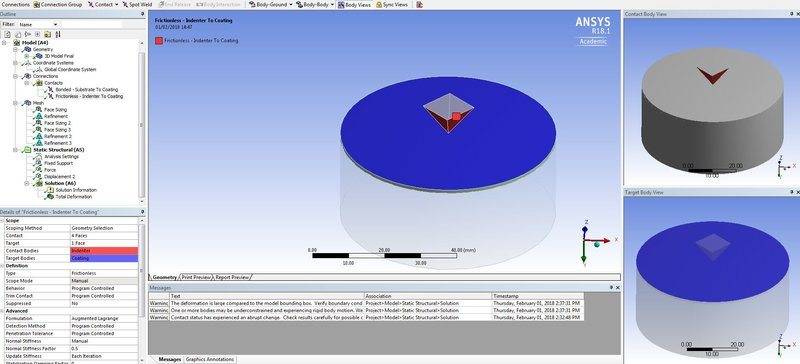Switch to the Print Preview tab
Viewport: 800px width, 364px height.
[x=196, y=277]
